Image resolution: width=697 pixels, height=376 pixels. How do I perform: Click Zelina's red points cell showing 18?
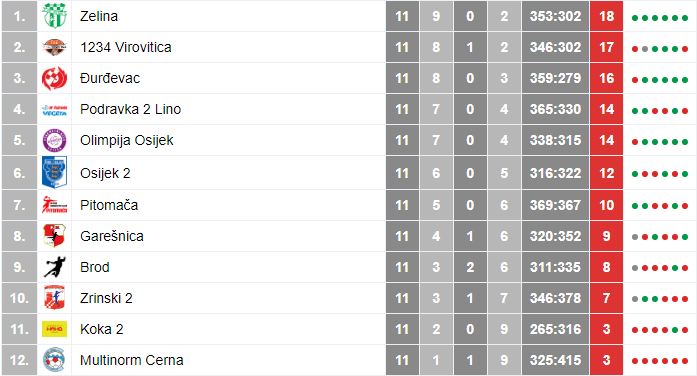[x=606, y=16]
